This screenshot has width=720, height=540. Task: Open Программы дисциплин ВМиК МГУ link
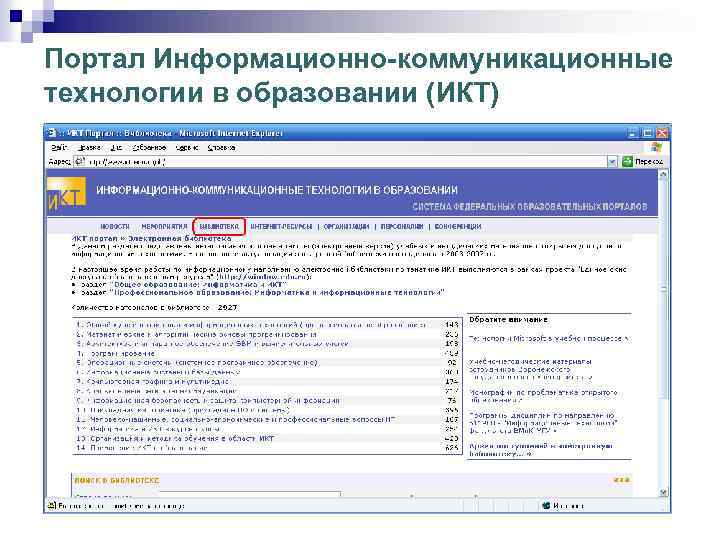coord(543,423)
